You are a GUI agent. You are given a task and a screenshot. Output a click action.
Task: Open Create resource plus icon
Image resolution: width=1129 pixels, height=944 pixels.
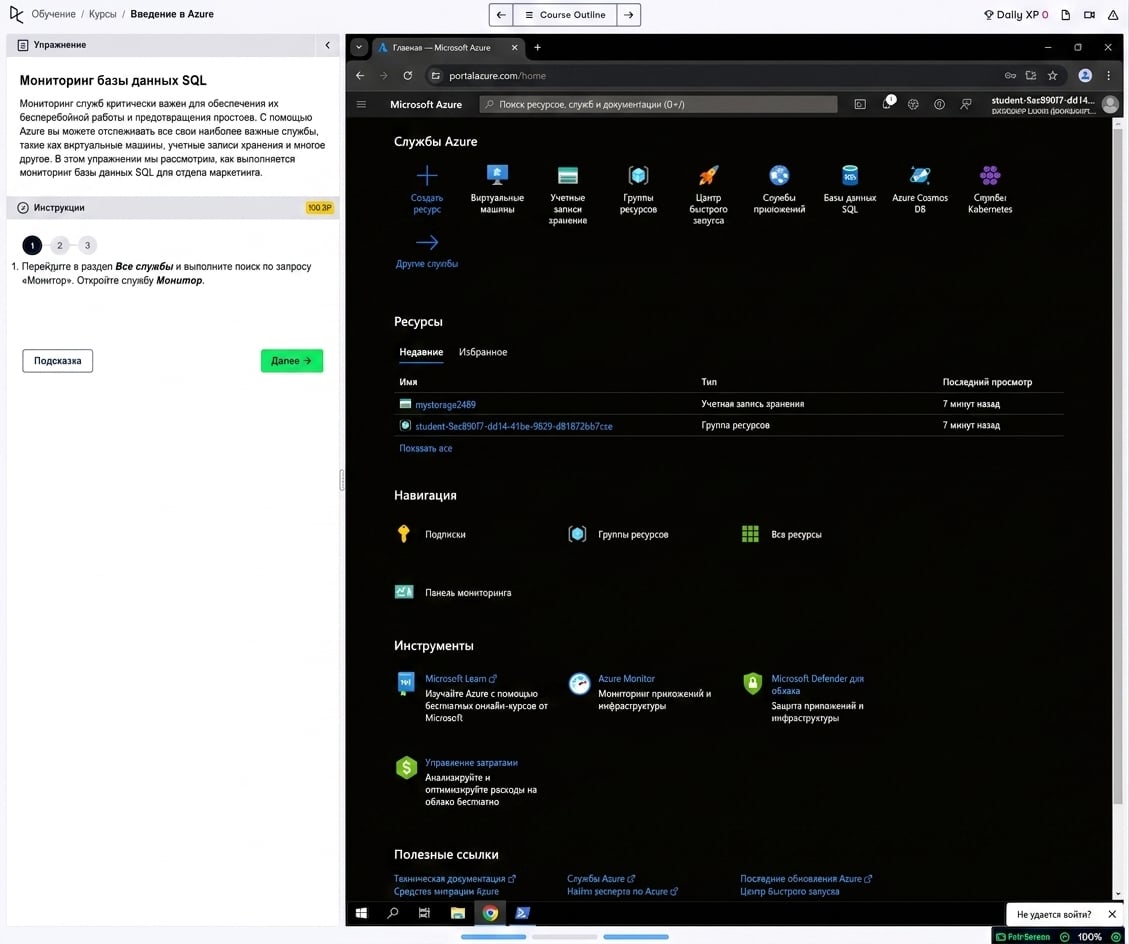pyautogui.click(x=426, y=176)
